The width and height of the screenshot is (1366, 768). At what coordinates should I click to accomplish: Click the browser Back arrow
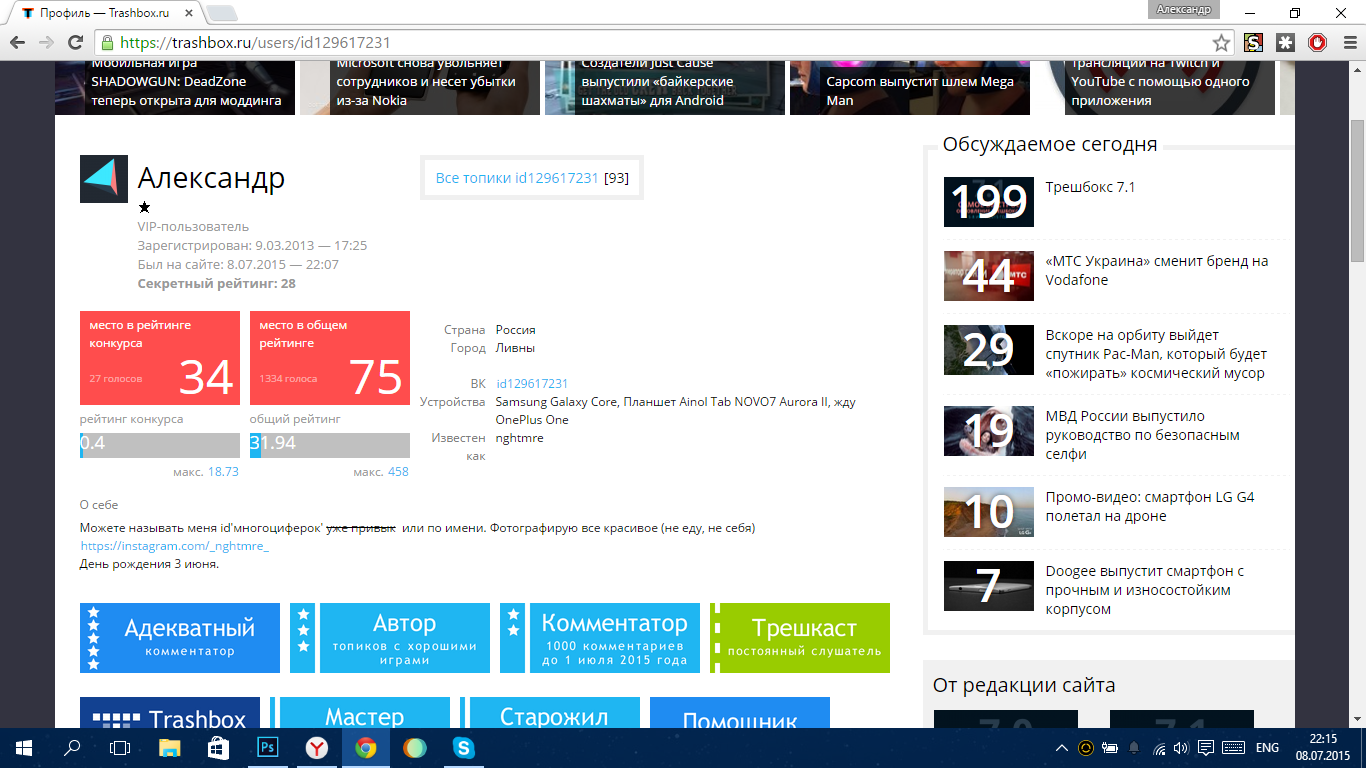(17, 43)
